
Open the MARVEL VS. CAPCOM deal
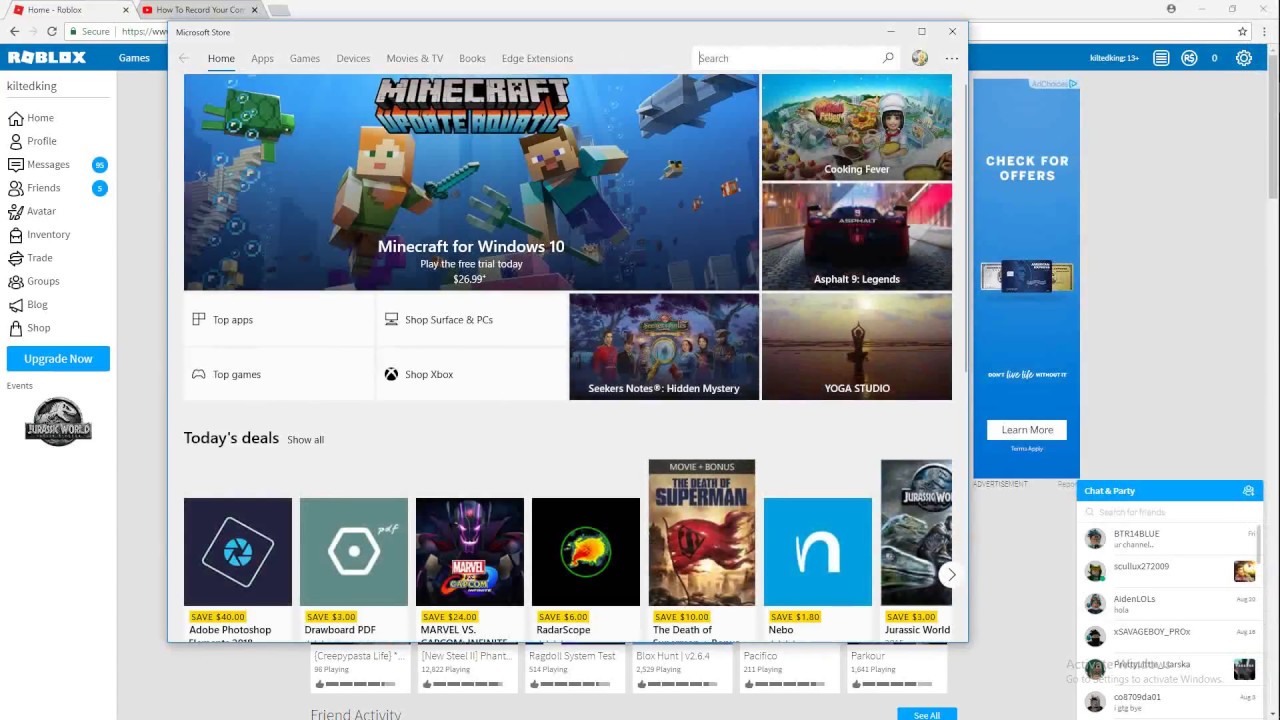(x=470, y=569)
